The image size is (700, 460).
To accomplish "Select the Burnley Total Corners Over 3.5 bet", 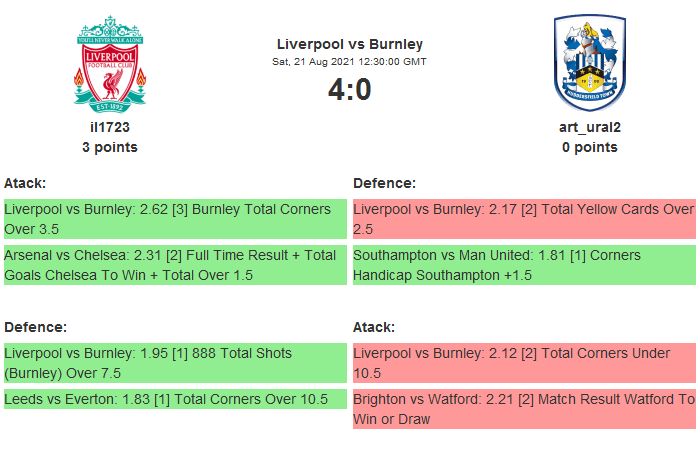I will point(174,219).
